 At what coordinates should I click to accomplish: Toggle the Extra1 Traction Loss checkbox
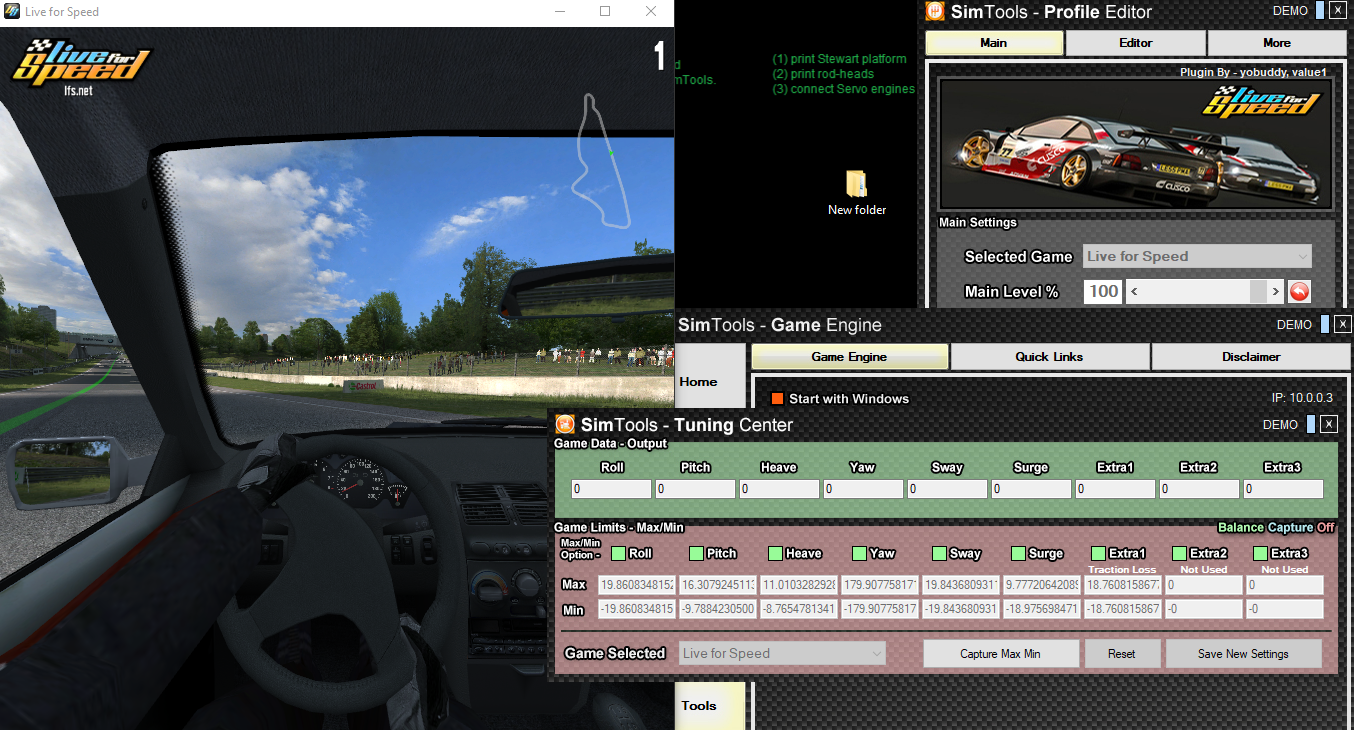click(x=1098, y=553)
